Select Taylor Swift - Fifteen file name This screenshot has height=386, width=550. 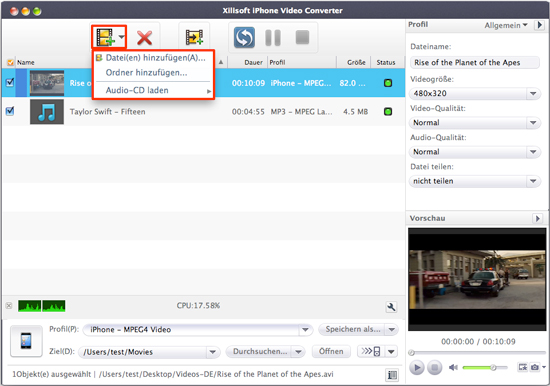click(107, 112)
